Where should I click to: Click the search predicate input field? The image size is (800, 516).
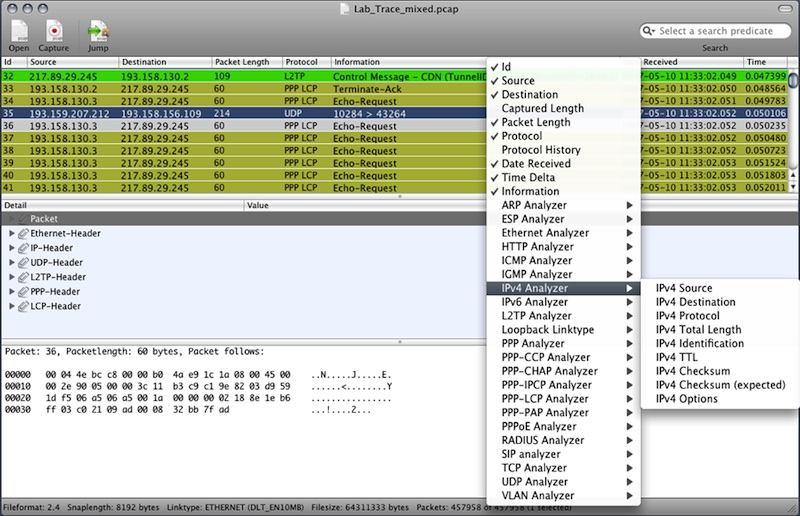click(x=722, y=31)
